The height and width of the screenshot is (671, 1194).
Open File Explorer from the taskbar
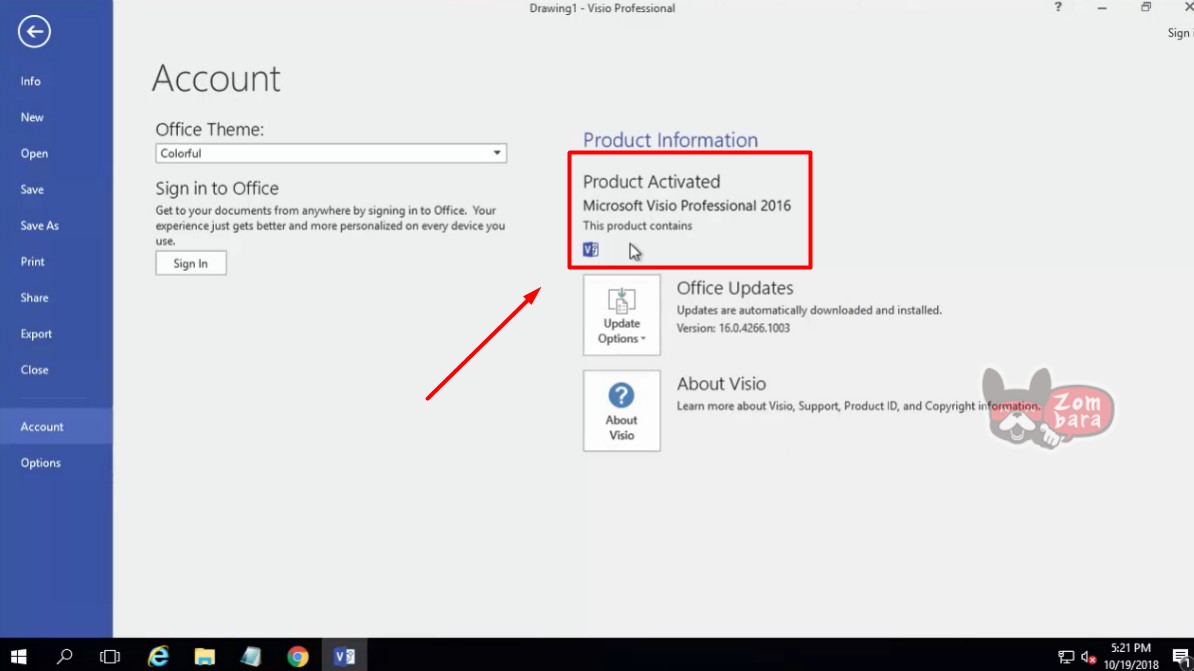pyautogui.click(x=205, y=656)
